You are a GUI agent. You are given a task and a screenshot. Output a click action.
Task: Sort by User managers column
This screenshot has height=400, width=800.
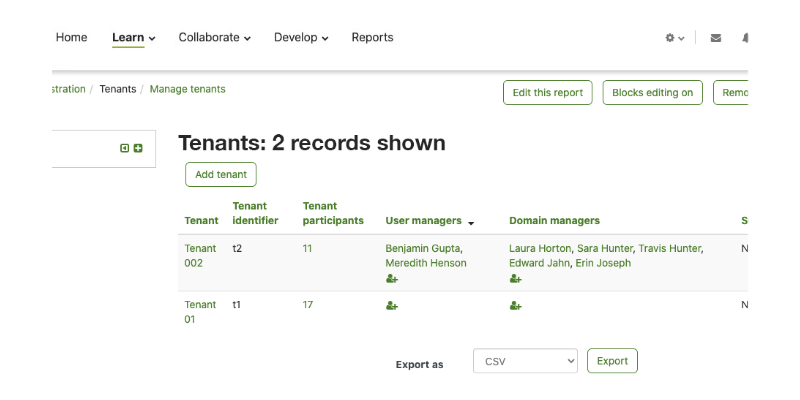pyautogui.click(x=423, y=220)
